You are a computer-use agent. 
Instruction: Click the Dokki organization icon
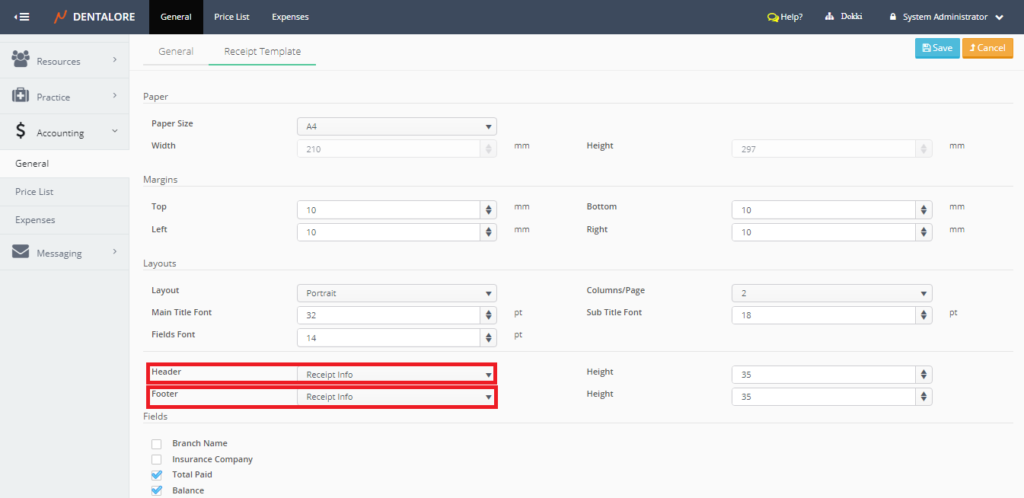pyautogui.click(x=830, y=17)
